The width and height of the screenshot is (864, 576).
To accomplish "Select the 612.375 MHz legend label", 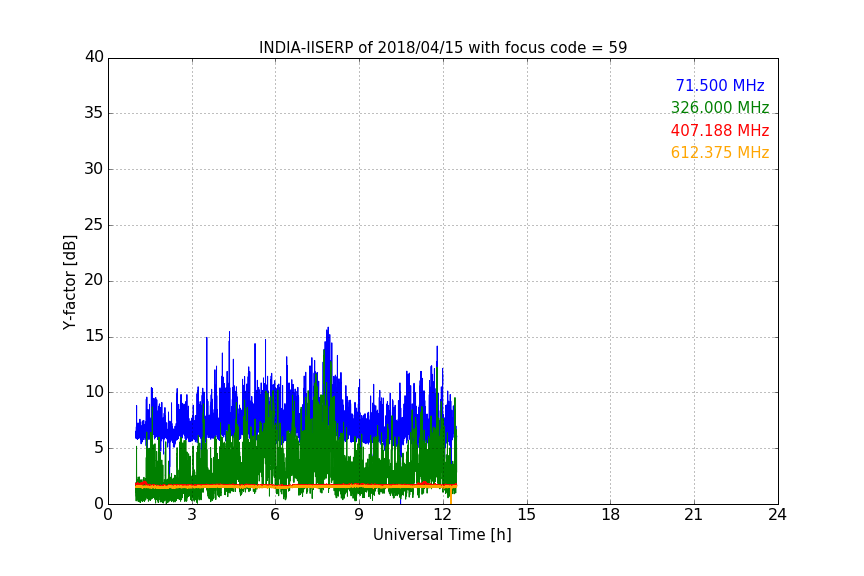I will click(x=720, y=152).
